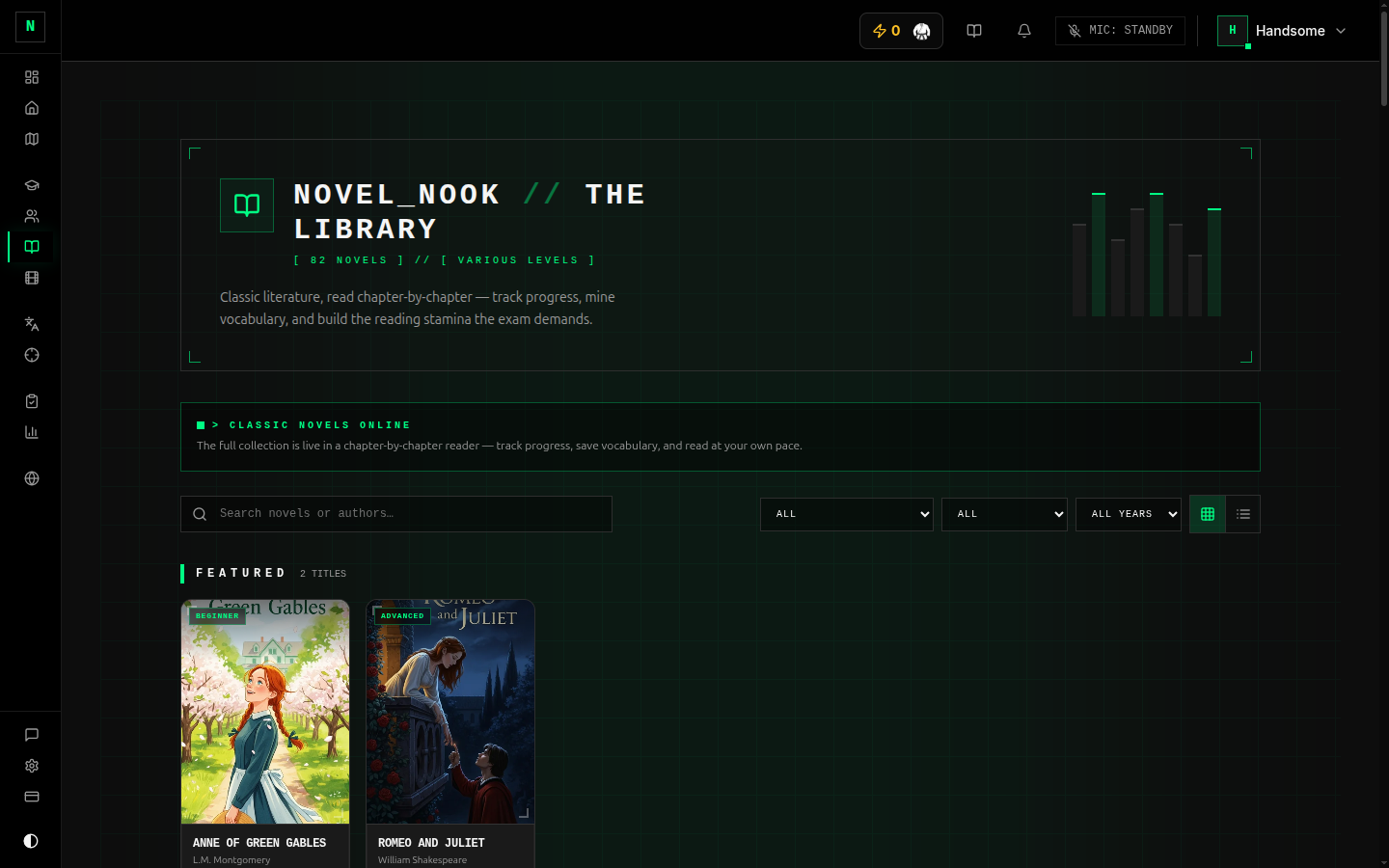Open the settings gear icon in the sidebar

32,766
